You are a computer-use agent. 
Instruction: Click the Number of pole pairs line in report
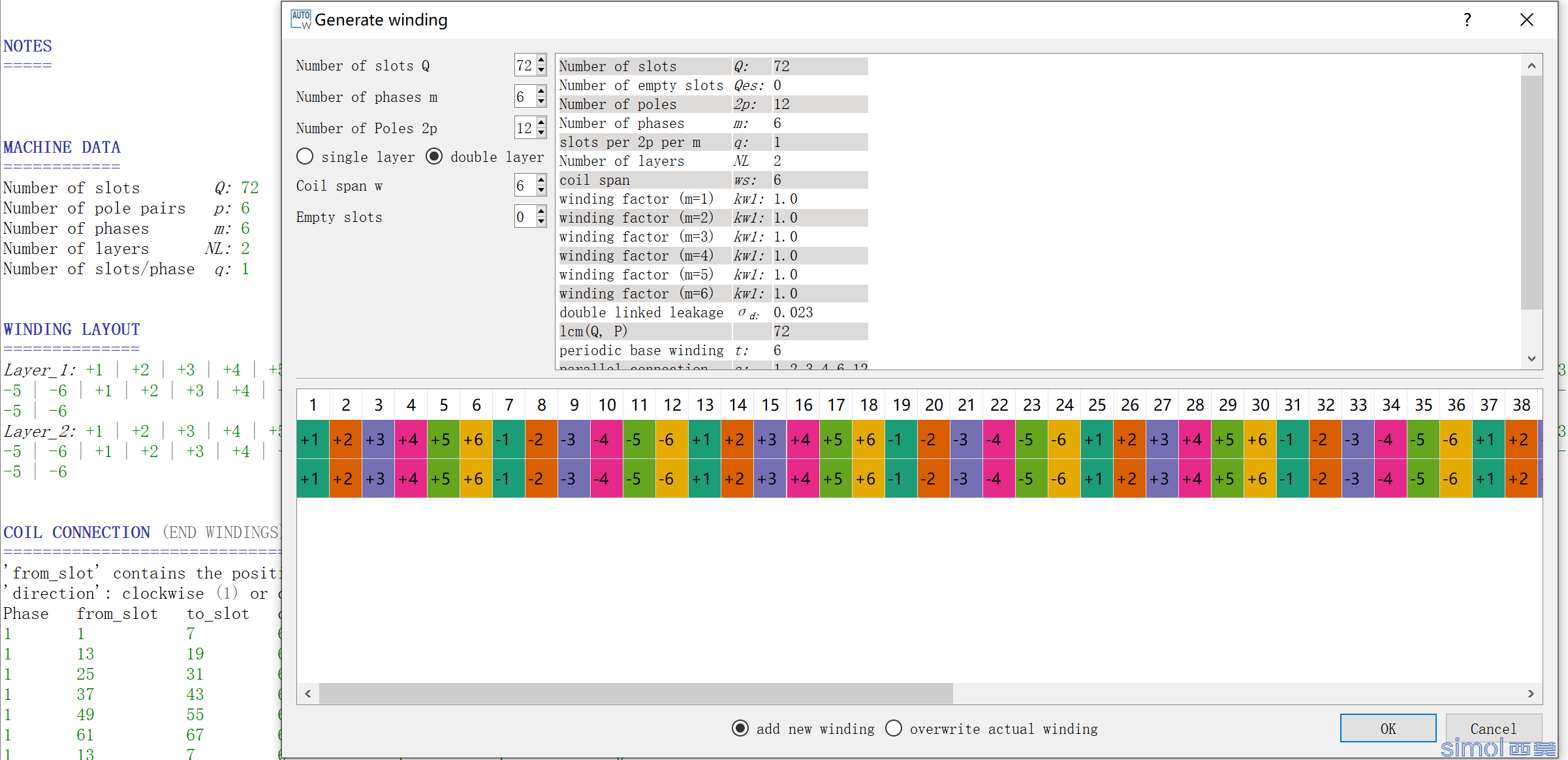(127, 208)
